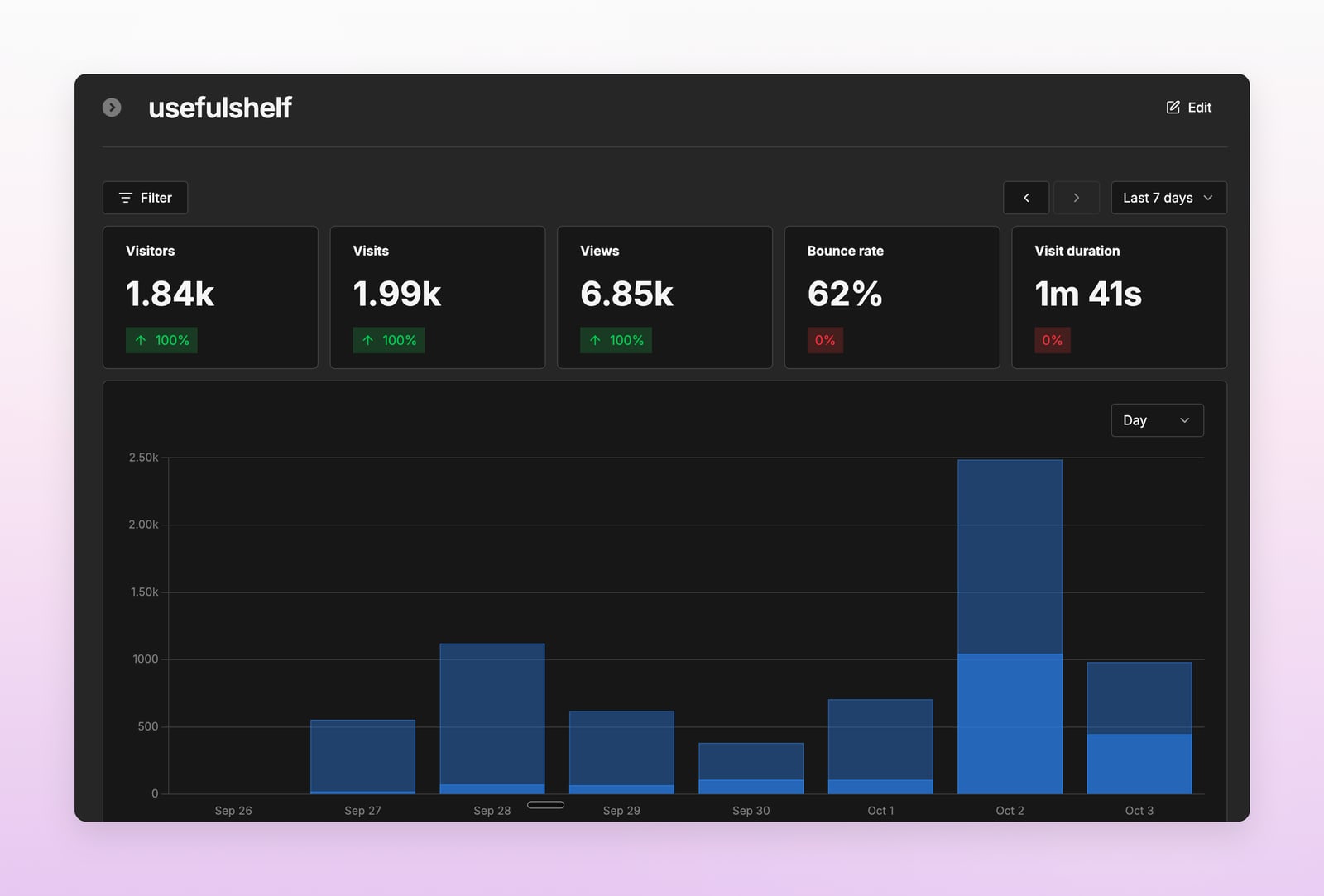The image size is (1324, 896).
Task: Click the Sep 26 axis label
Action: coord(233,811)
